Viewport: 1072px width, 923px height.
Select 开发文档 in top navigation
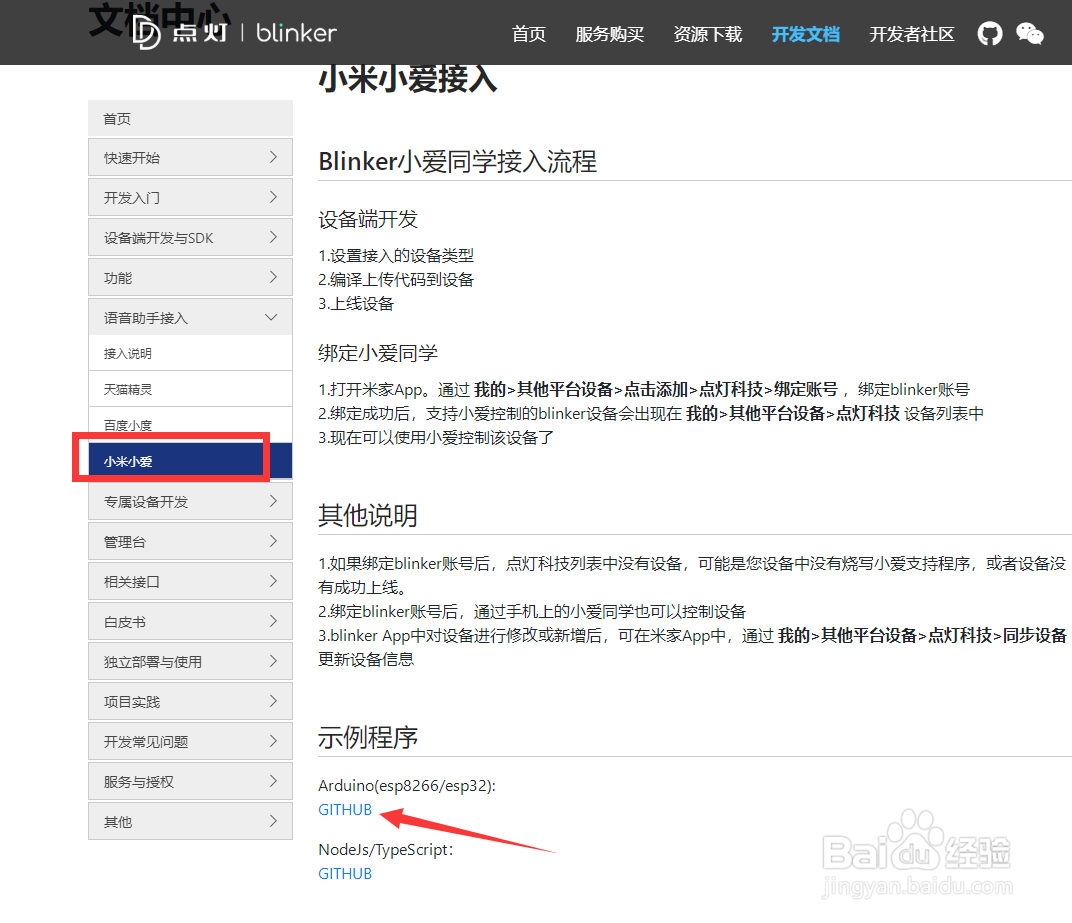[805, 34]
